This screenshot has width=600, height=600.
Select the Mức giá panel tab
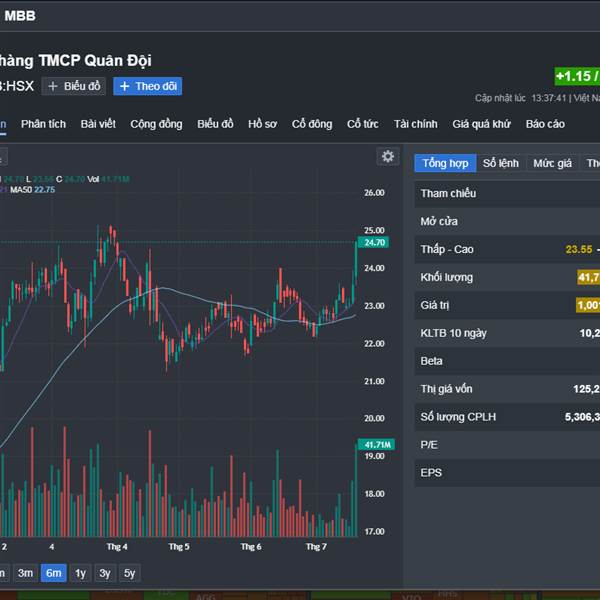coord(553,163)
